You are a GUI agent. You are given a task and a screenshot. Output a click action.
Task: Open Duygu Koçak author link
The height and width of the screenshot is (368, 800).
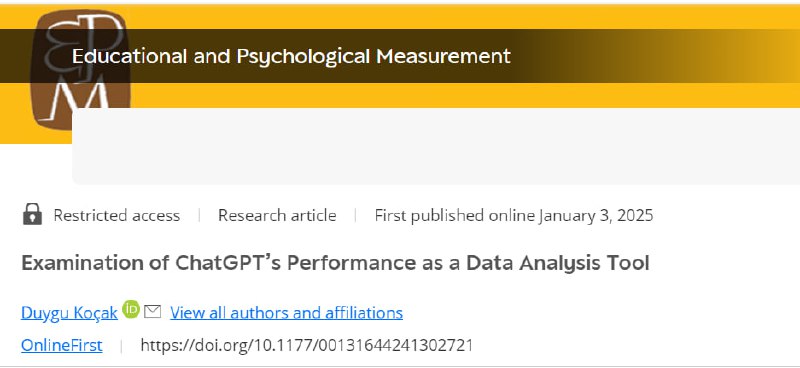point(69,312)
